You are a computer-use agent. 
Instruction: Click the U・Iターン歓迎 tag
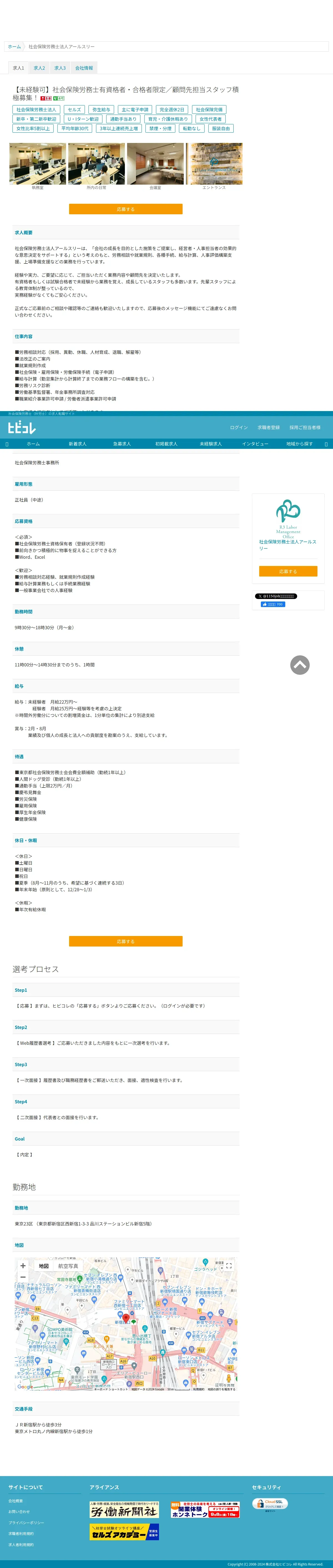tap(83, 119)
